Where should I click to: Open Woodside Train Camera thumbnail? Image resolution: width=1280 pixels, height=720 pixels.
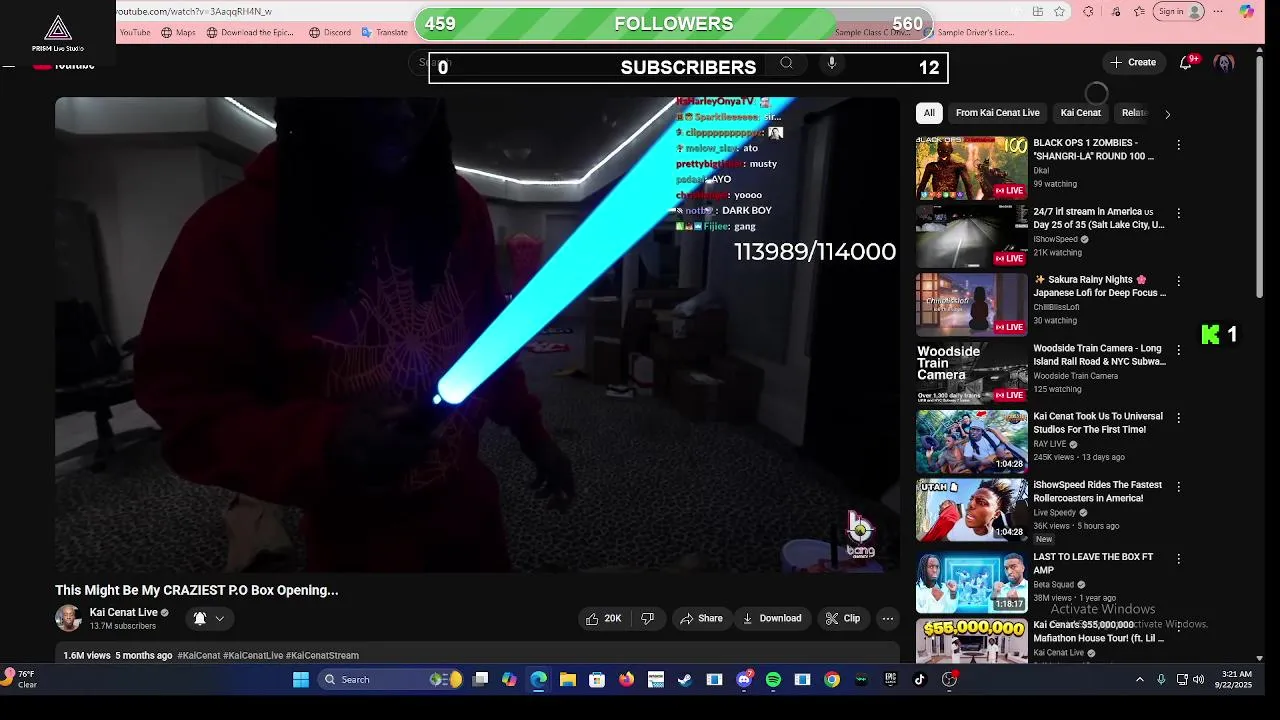click(972, 373)
